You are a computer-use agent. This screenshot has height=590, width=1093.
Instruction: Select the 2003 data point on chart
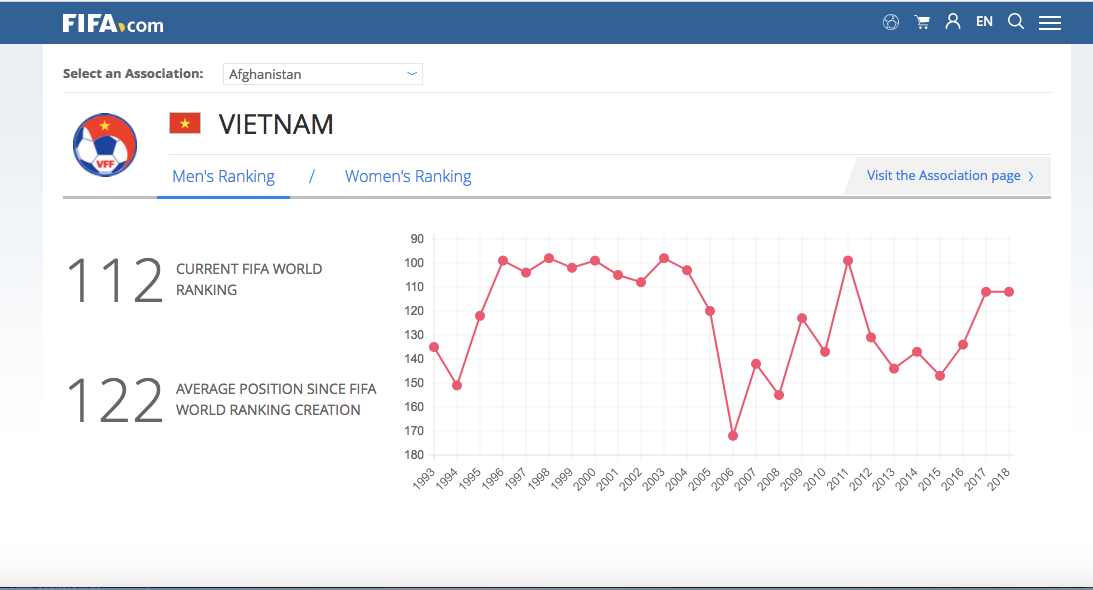664,259
